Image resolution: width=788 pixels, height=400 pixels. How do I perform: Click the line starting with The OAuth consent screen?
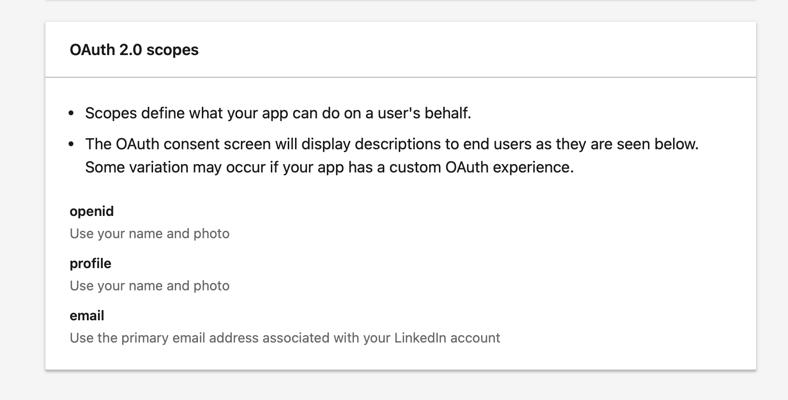392,144
